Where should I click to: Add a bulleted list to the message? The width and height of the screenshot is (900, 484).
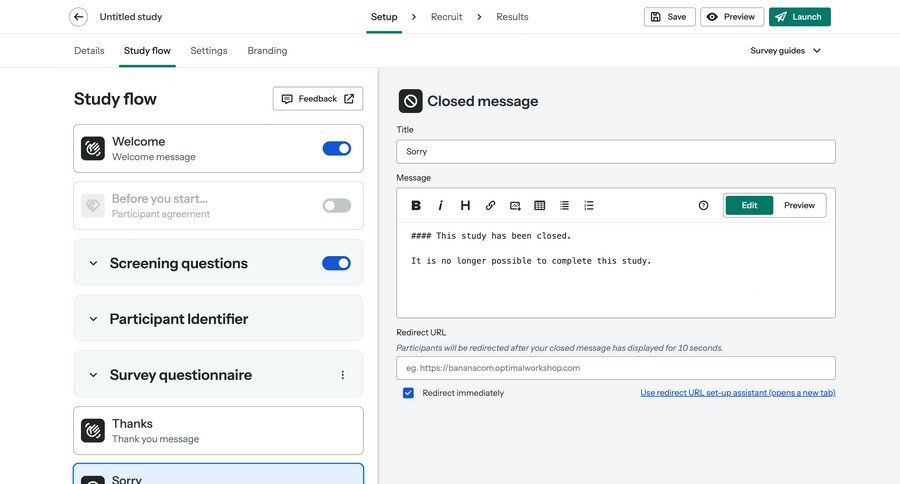pos(564,205)
